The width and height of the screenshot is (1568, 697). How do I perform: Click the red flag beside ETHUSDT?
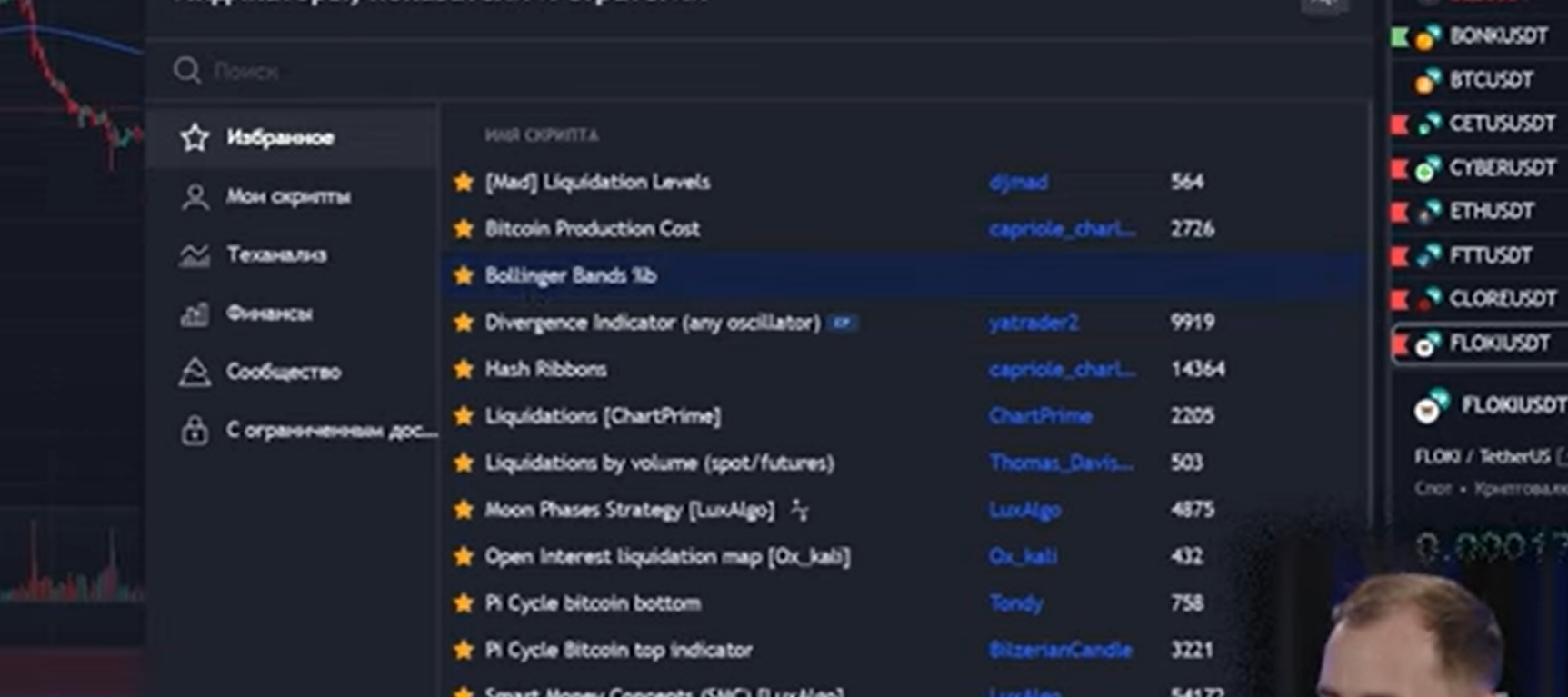point(1400,212)
